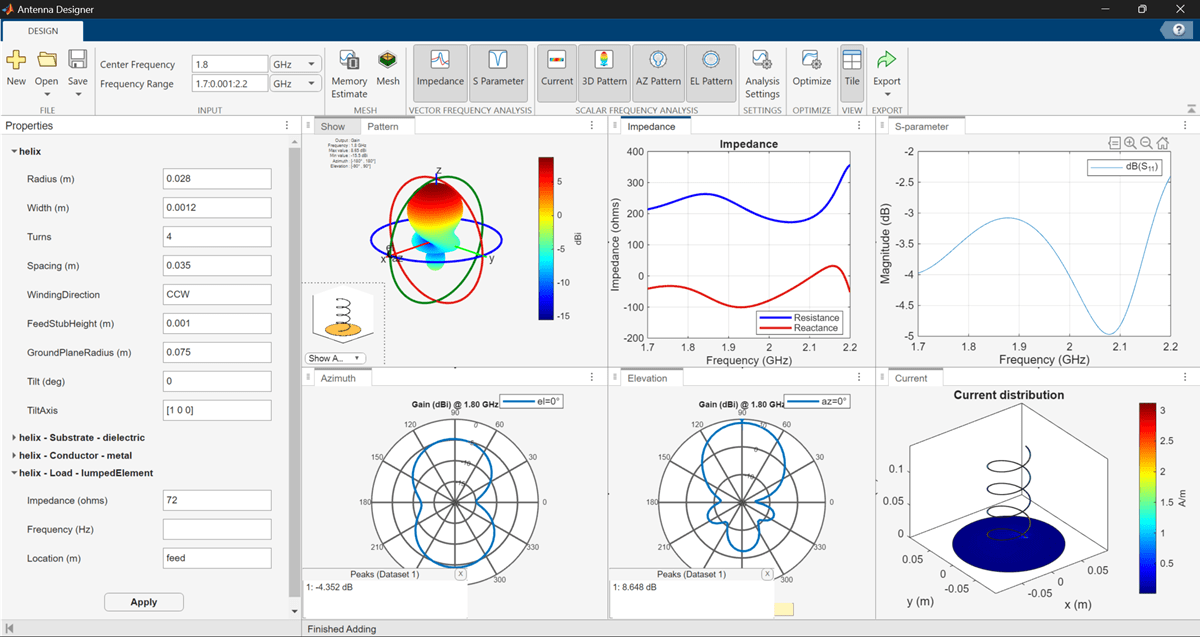The width and height of the screenshot is (1200, 637).
Task: Collapse the helix properties section
Action: [14, 152]
